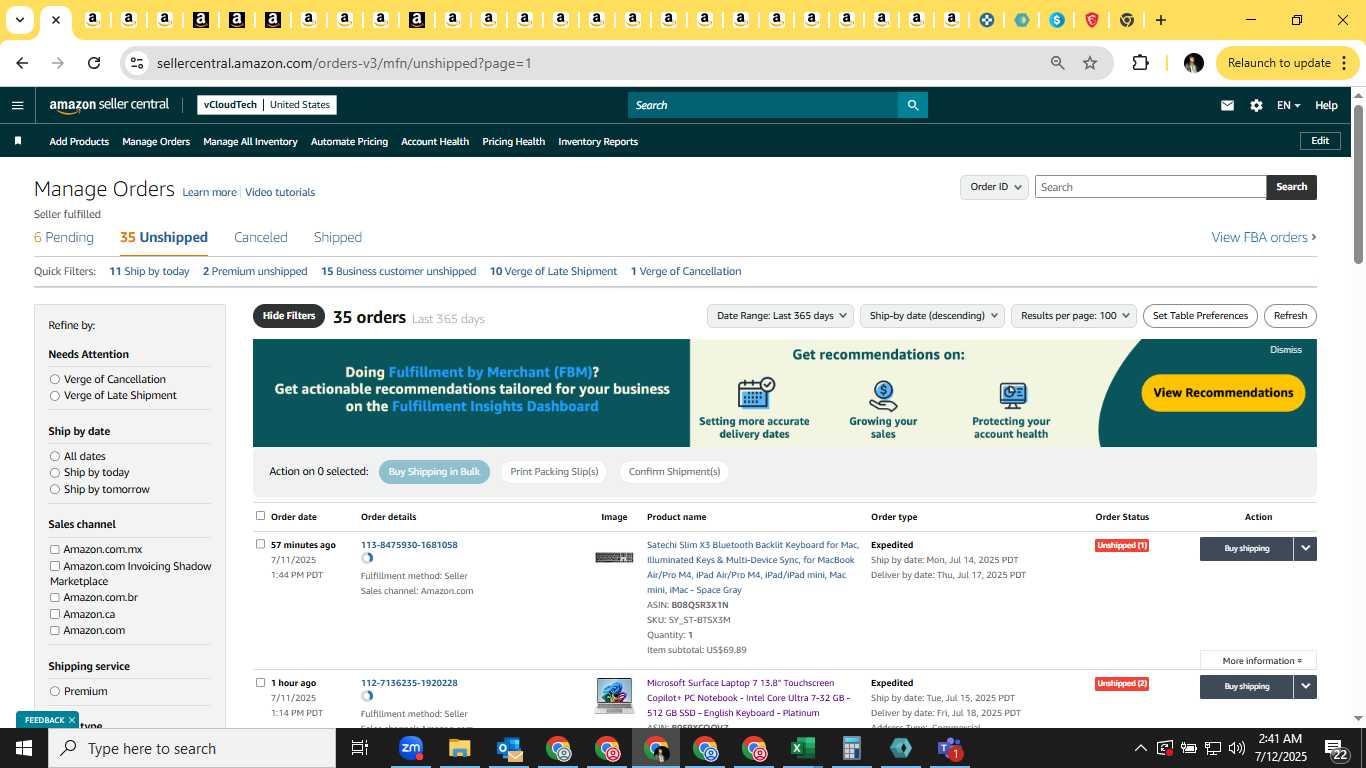
Task: Open the Zoom app in taskbar
Action: (411, 748)
